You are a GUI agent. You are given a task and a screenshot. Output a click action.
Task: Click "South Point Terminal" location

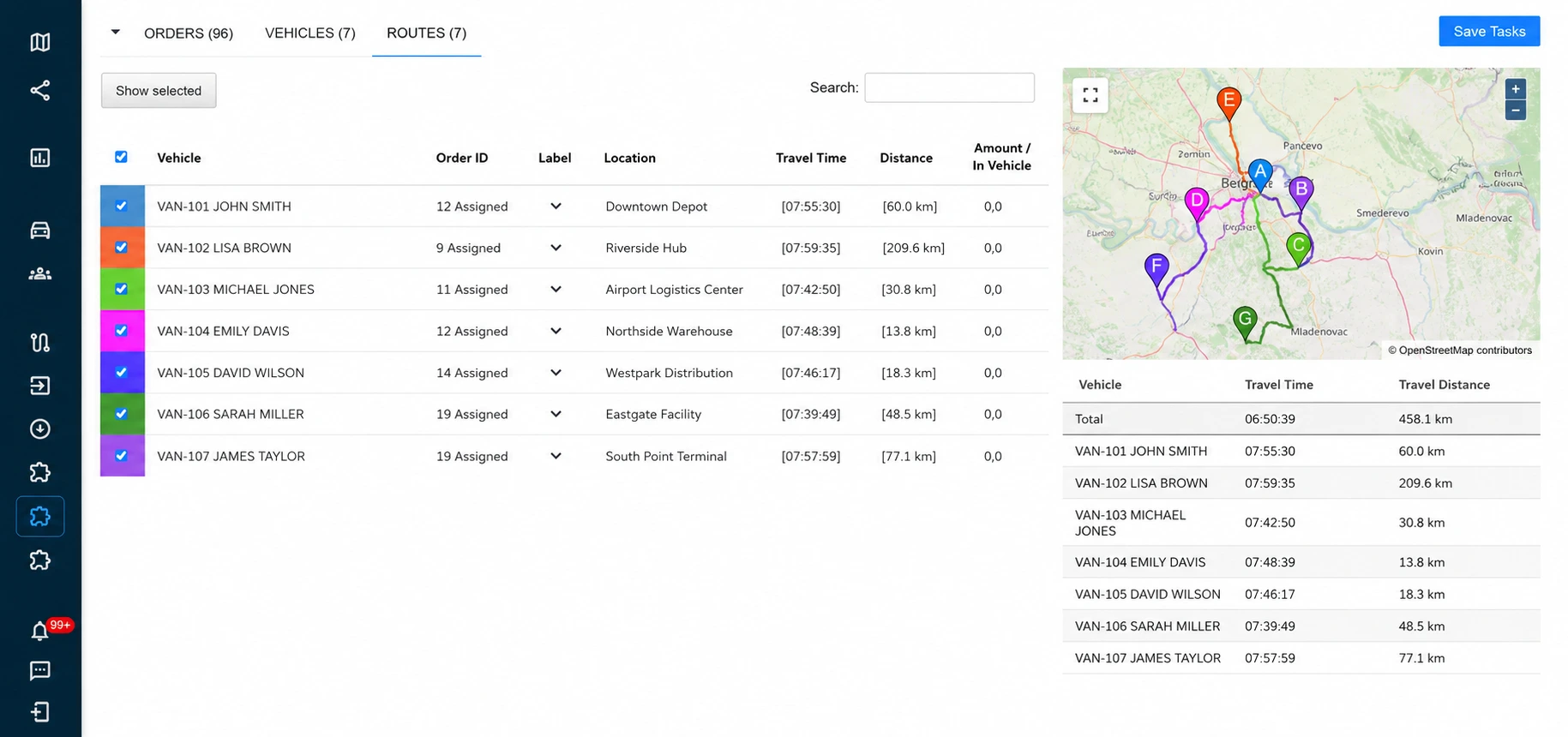[666, 456]
